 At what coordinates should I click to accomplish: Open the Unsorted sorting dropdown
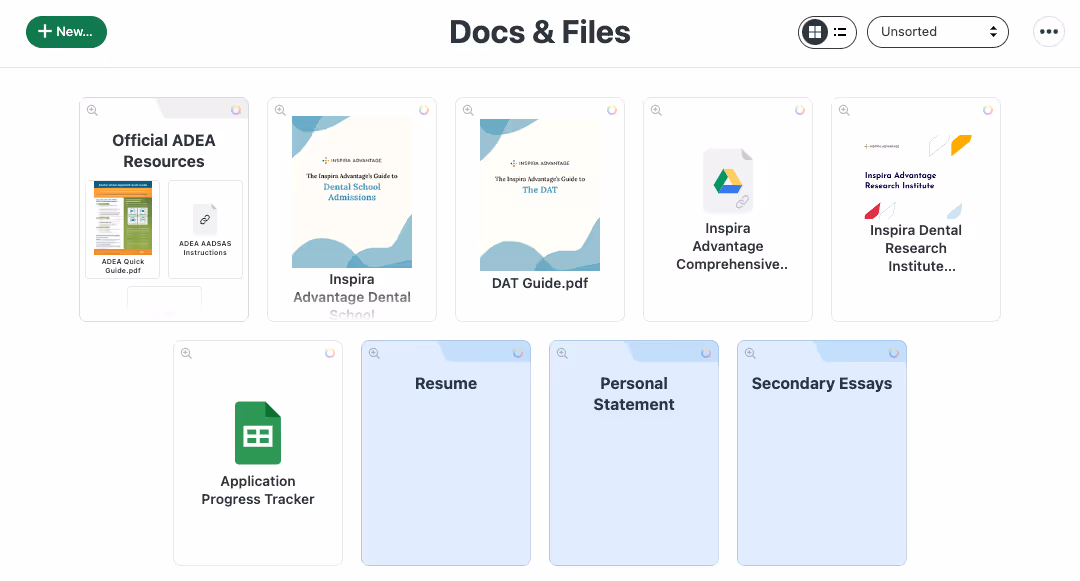coord(937,31)
